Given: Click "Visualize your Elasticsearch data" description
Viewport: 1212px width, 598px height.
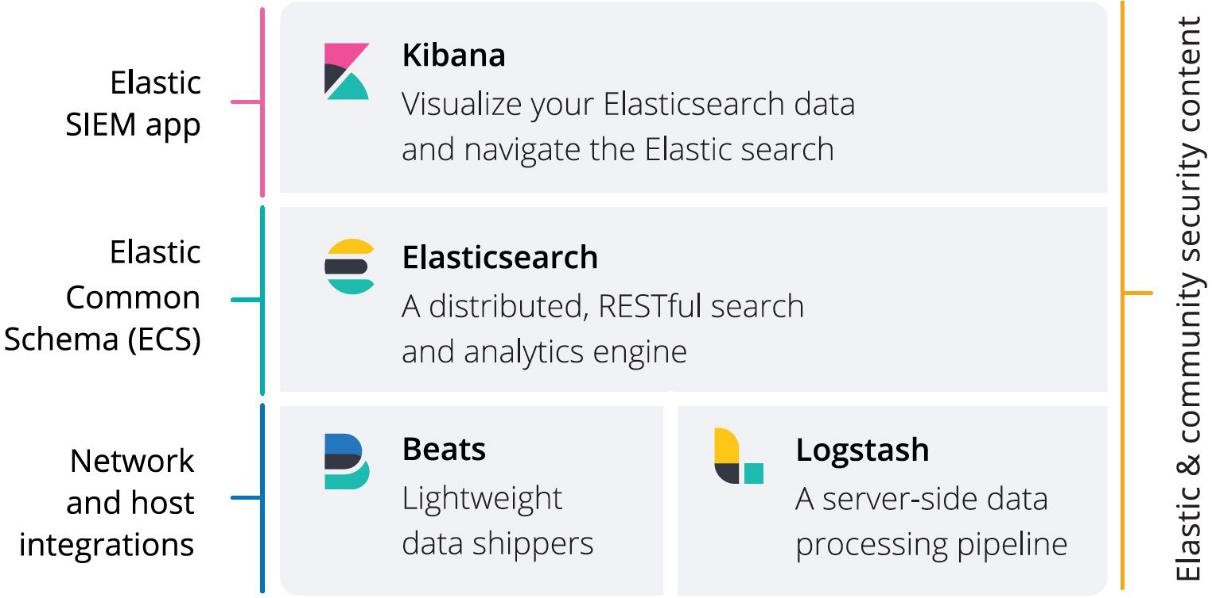Looking at the screenshot, I should coord(628,103).
